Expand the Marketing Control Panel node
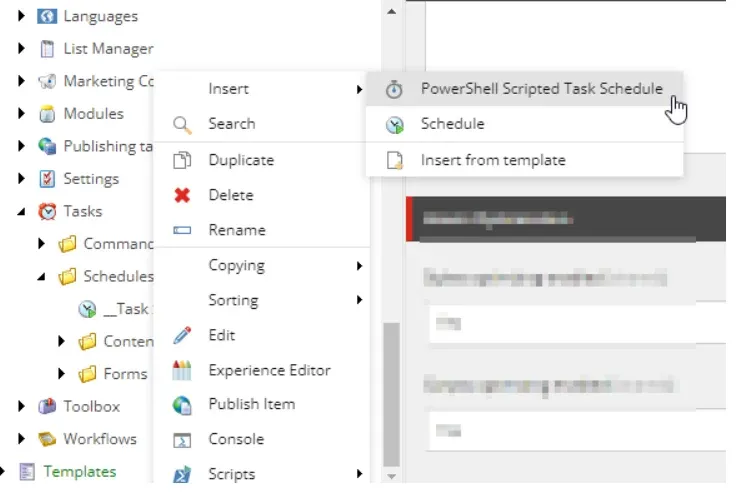This screenshot has height=492, width=743. point(21,81)
